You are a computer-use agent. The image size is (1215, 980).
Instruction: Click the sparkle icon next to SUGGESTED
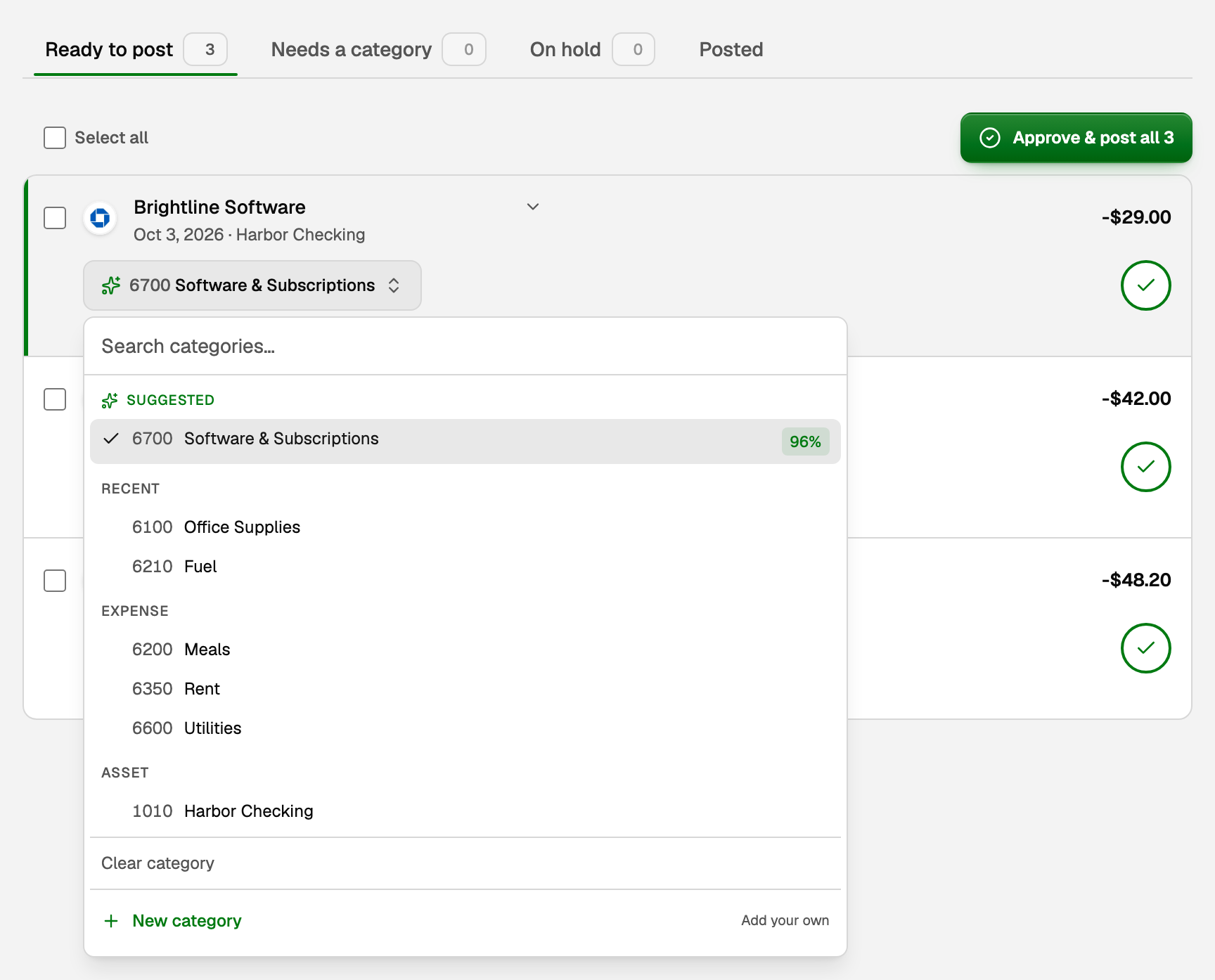coord(110,401)
